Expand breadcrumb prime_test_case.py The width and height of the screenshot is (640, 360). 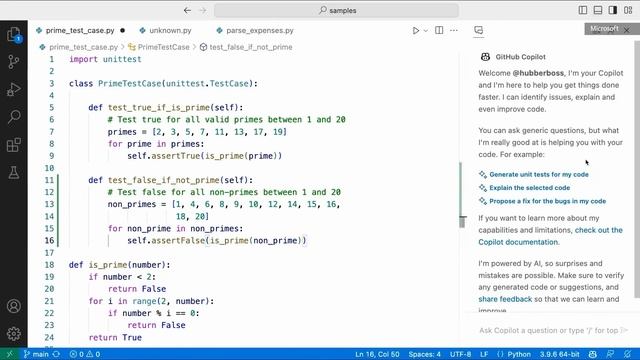(83, 47)
